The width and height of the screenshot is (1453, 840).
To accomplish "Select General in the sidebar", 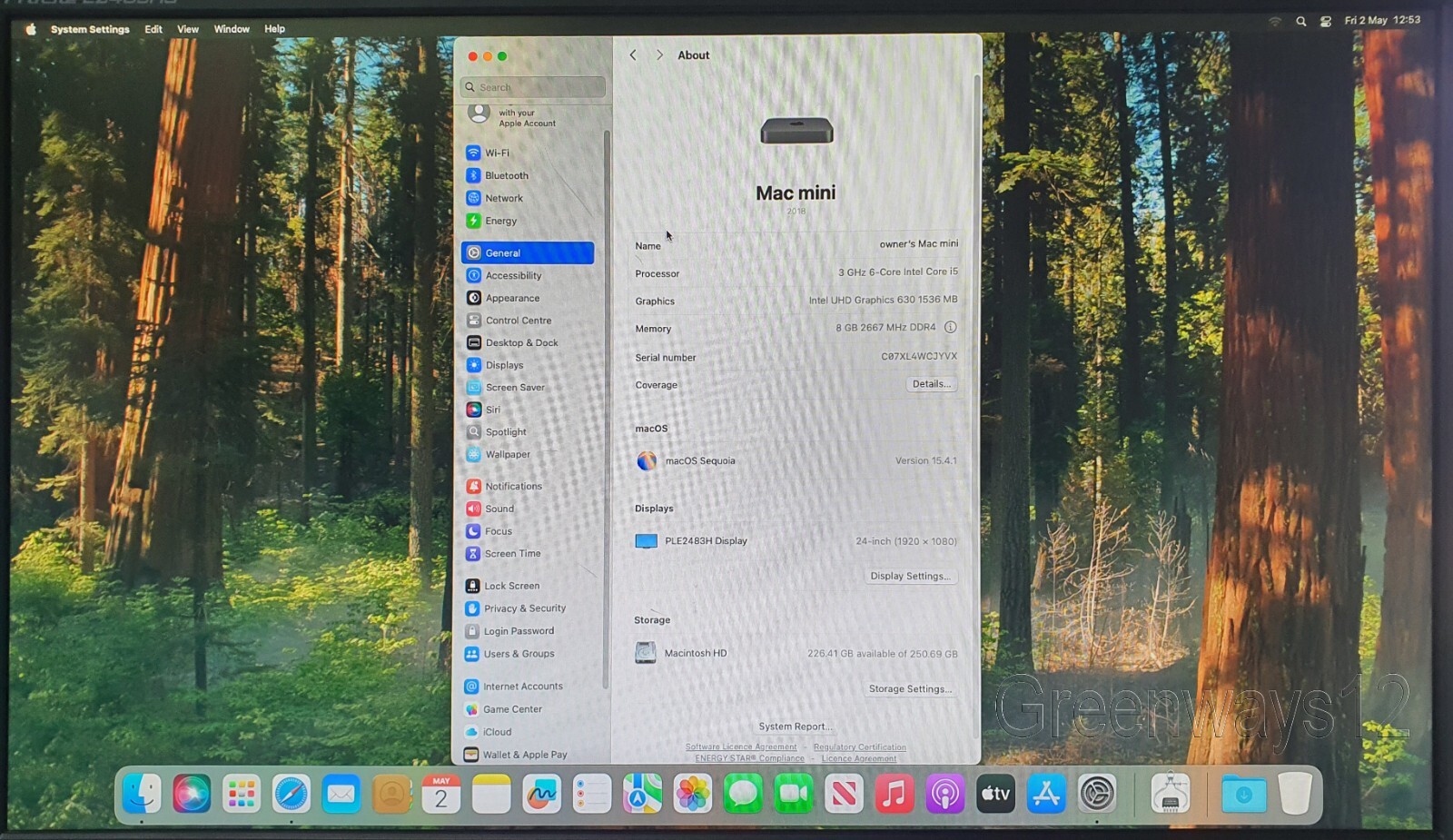I will coord(528,252).
